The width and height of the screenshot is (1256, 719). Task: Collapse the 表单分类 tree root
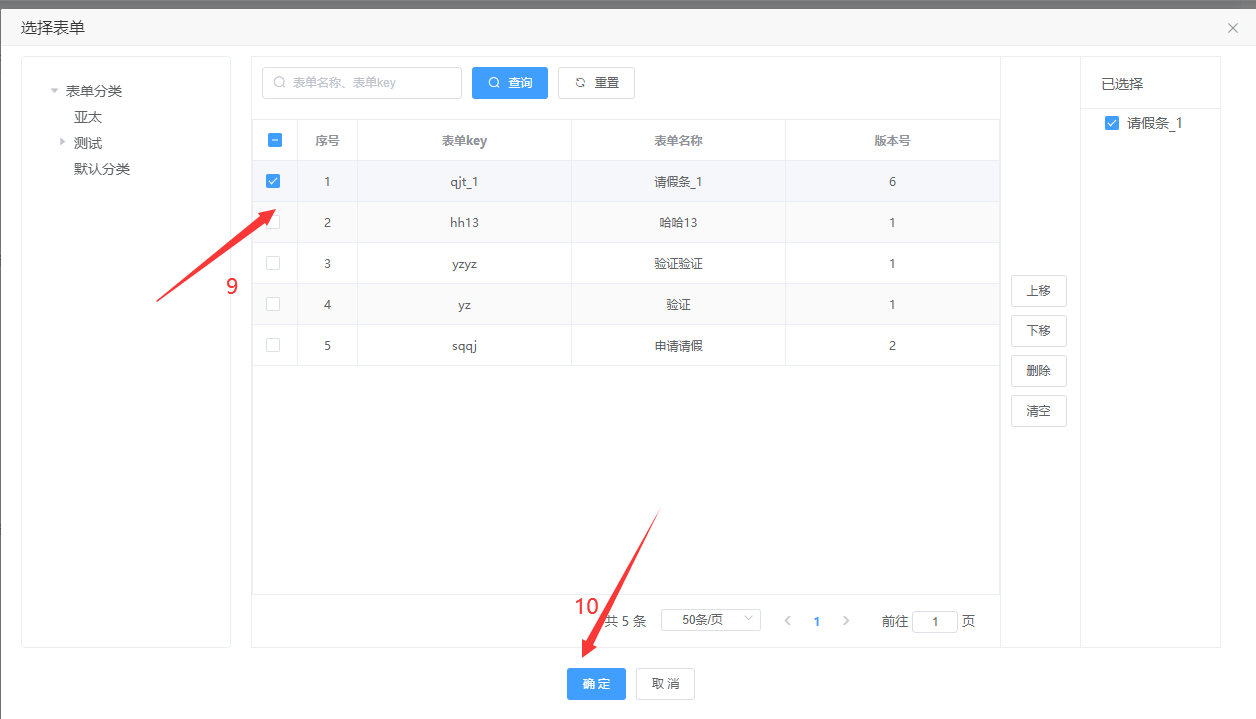point(54,91)
